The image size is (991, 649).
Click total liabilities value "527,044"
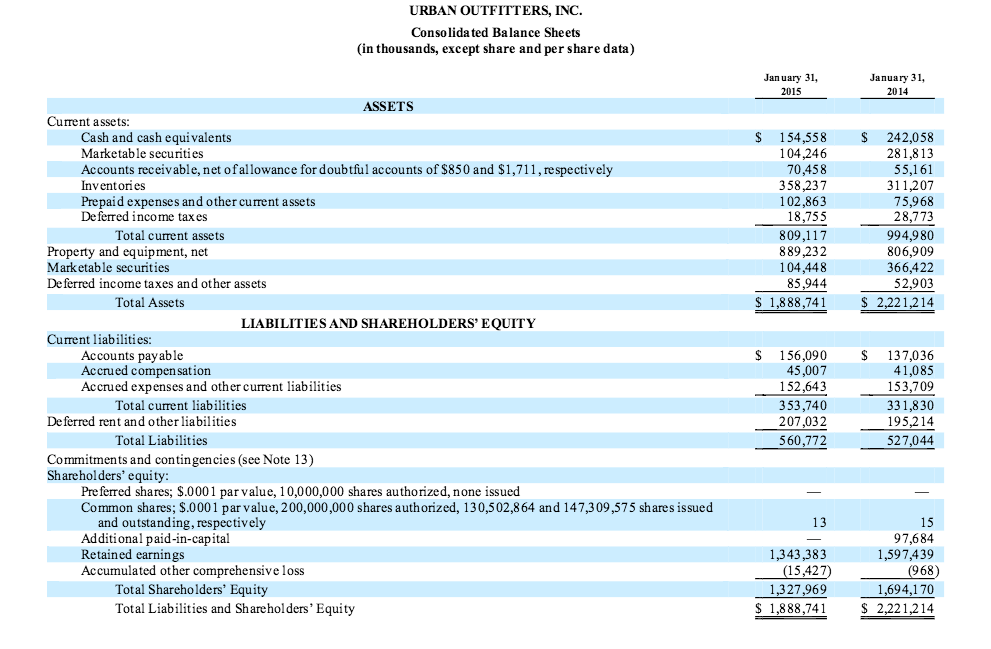[910, 440]
